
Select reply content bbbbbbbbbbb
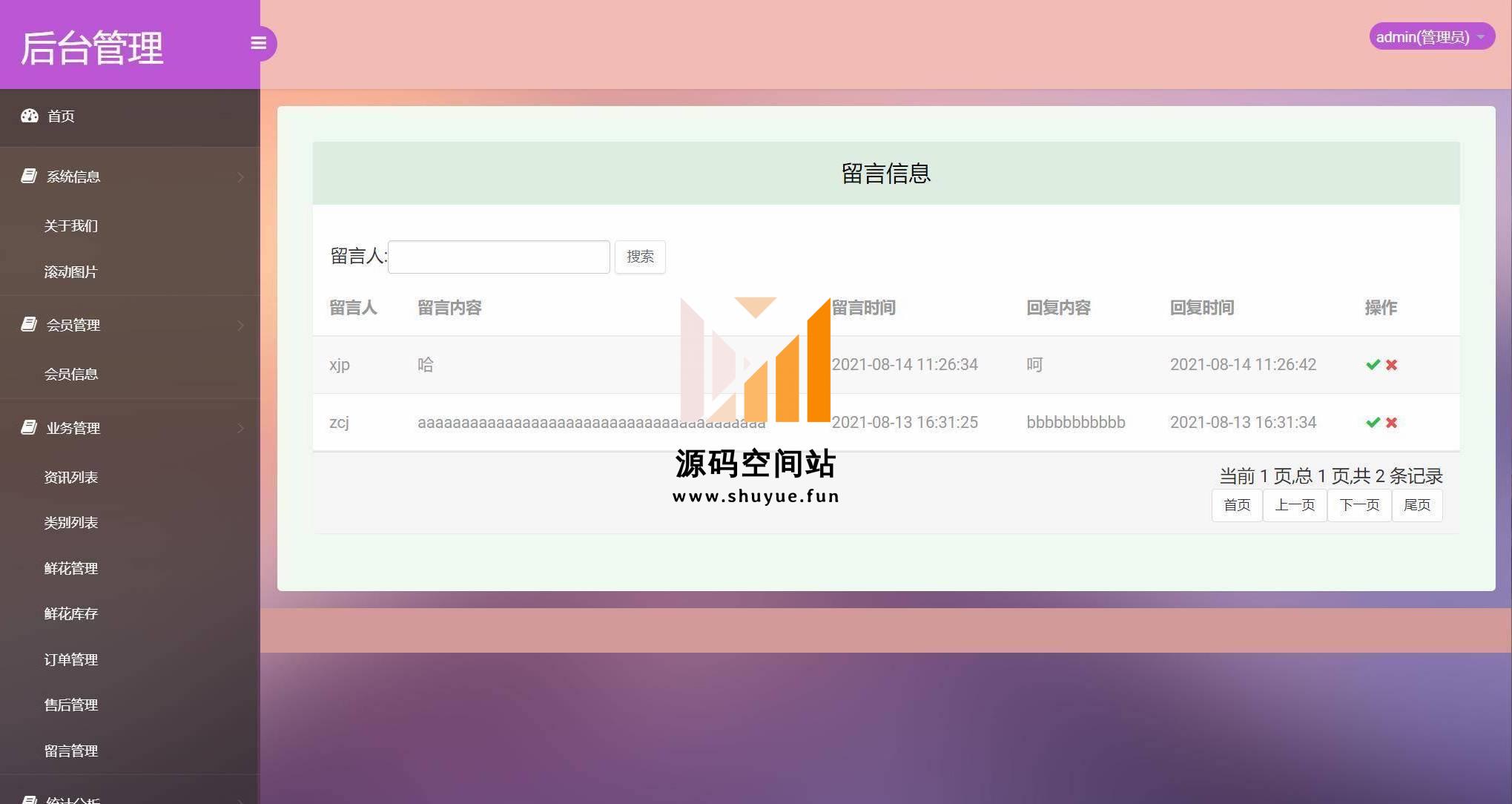pyautogui.click(x=1076, y=422)
